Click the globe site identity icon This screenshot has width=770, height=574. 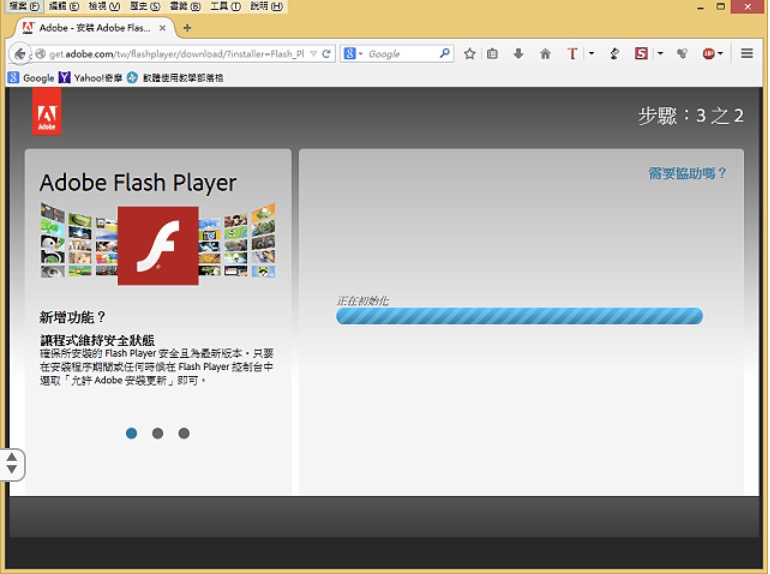click(x=40, y=54)
